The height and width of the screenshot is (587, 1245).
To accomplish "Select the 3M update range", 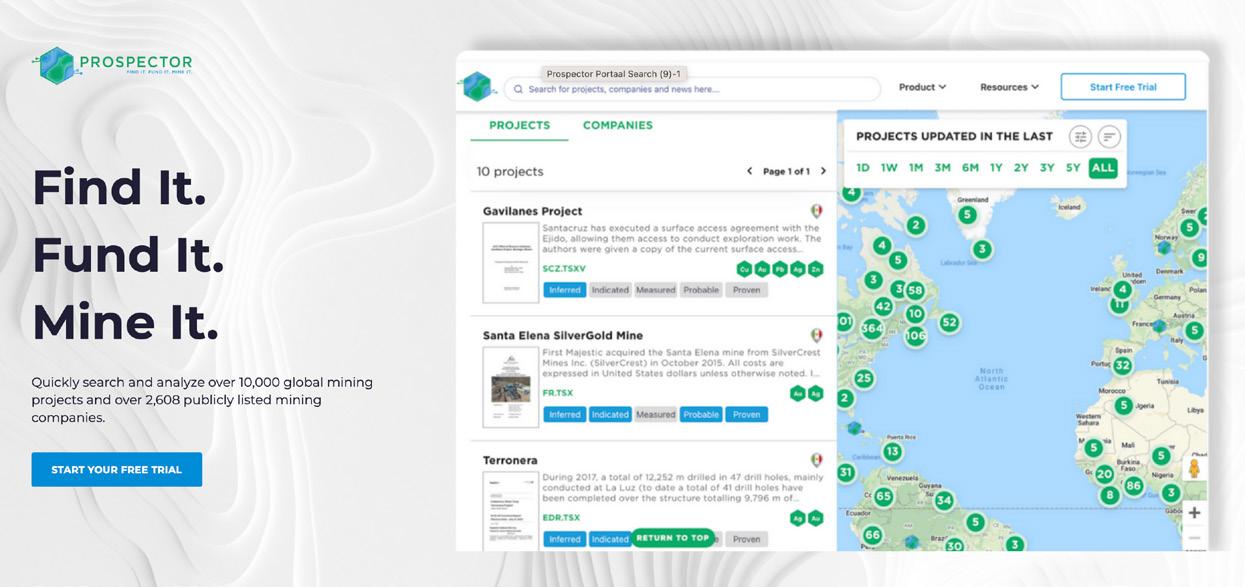I will (942, 168).
